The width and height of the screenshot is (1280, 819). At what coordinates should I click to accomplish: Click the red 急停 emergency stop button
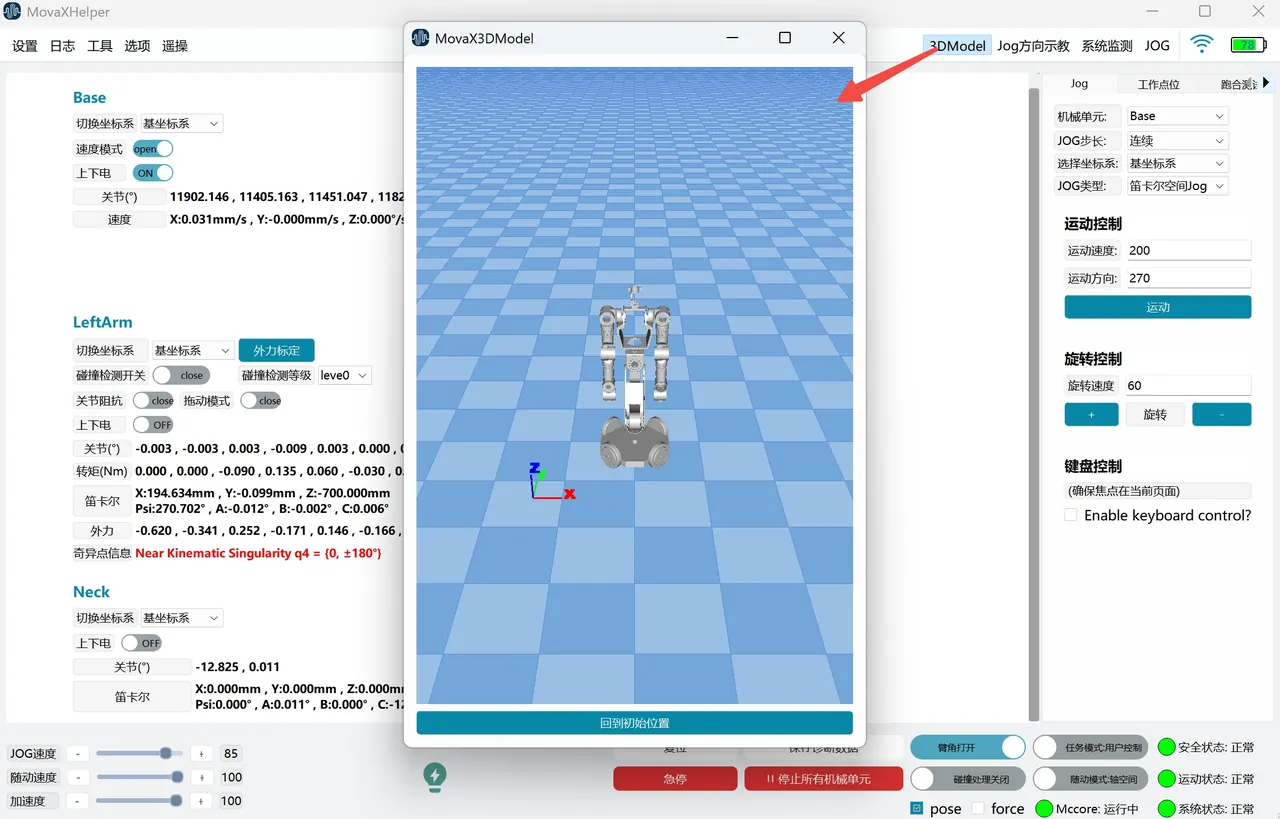[x=675, y=779]
